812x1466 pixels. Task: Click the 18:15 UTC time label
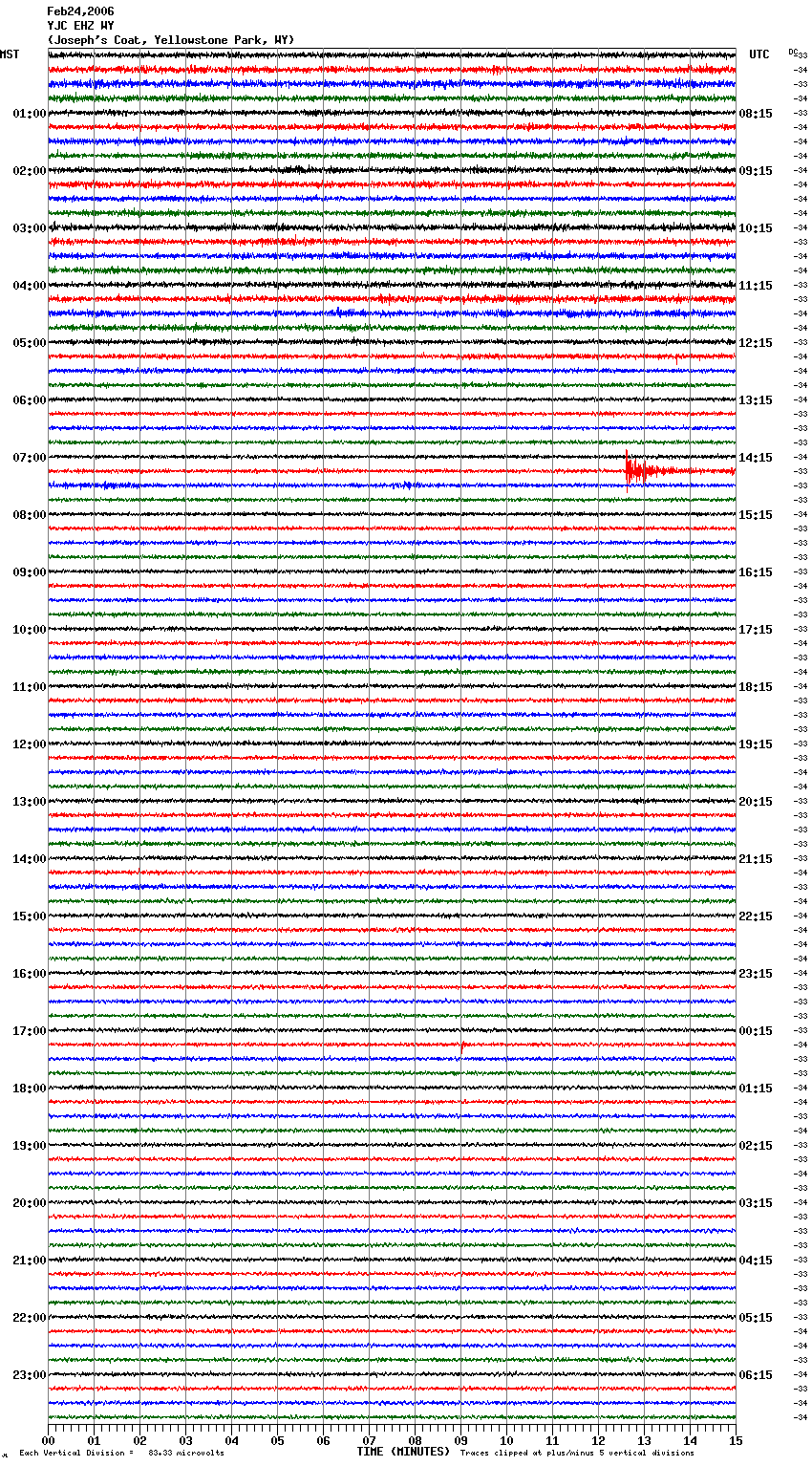(756, 687)
